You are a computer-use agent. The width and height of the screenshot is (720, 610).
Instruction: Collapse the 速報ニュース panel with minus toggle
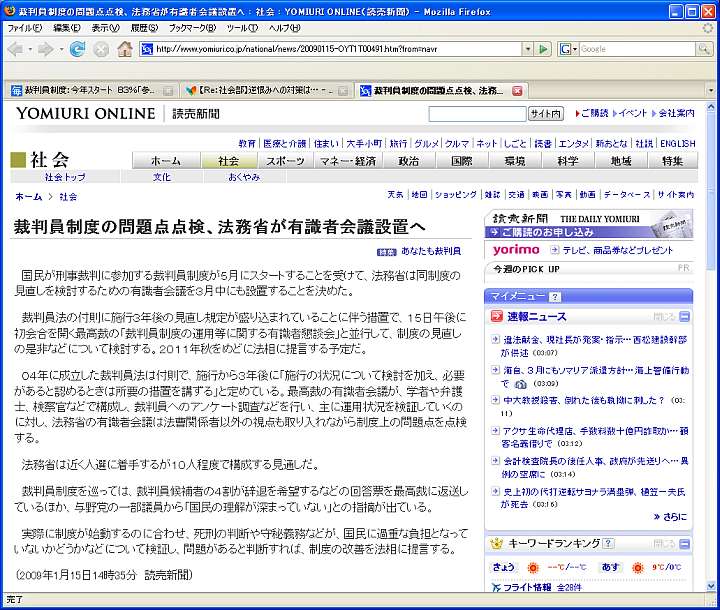coord(685,317)
